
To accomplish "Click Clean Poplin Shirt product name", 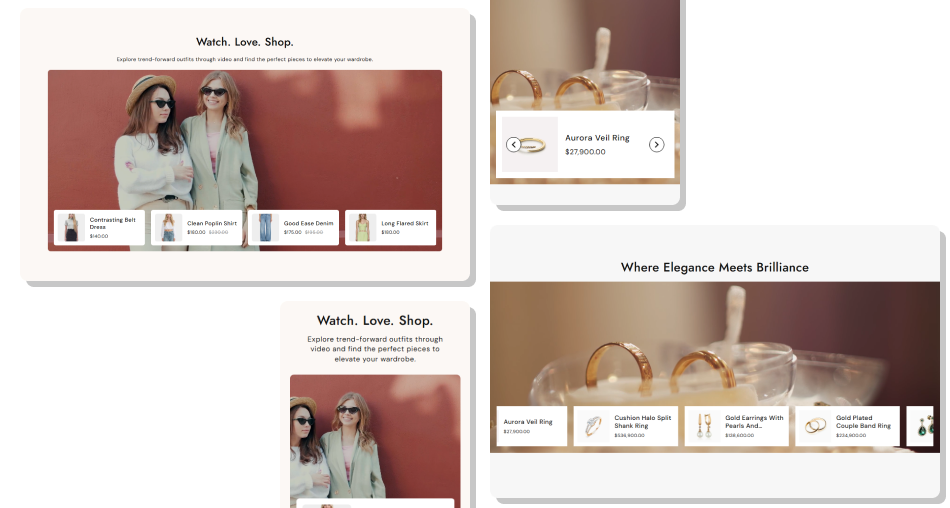I will click(212, 223).
